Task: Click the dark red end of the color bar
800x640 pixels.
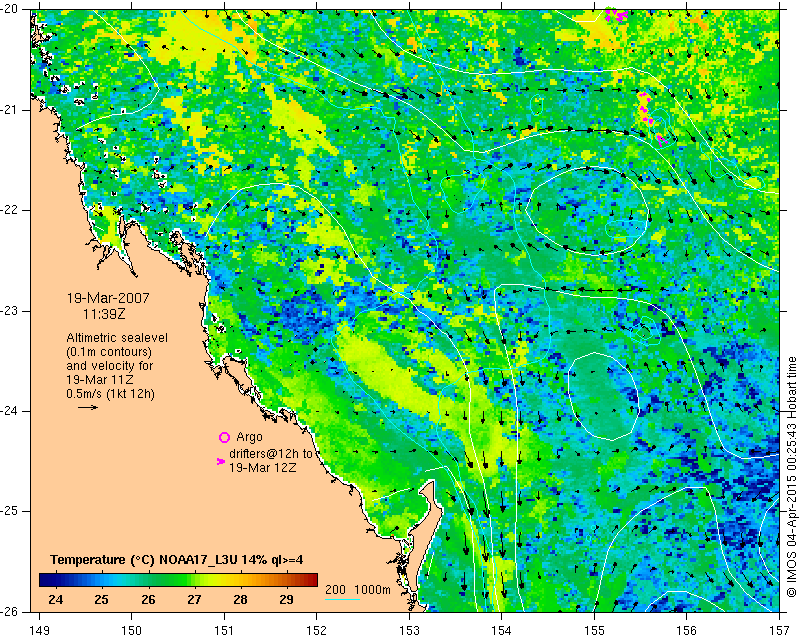Action: click(312, 580)
